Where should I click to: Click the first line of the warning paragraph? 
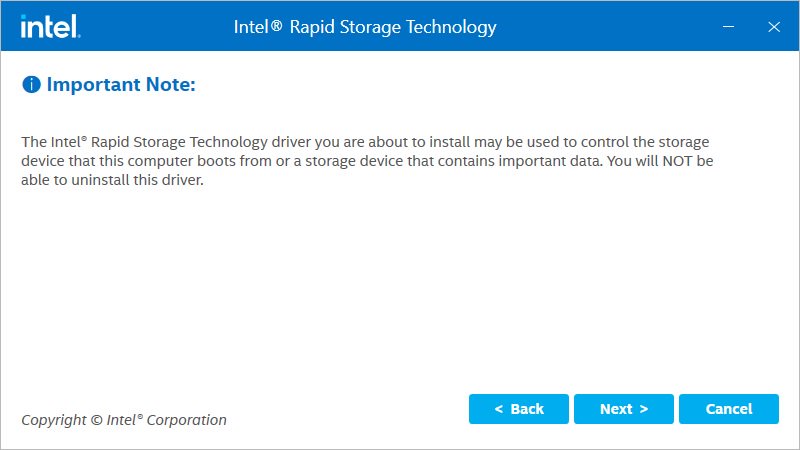(365, 142)
